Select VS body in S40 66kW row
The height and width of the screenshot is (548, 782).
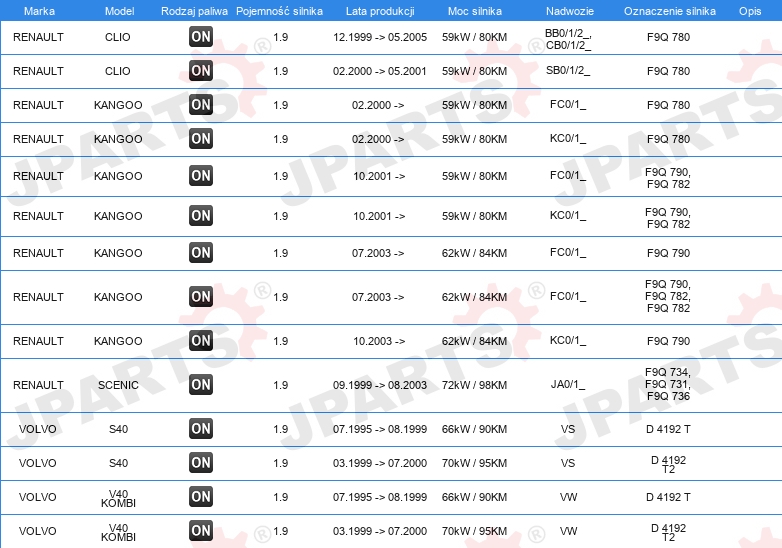[x=568, y=429]
